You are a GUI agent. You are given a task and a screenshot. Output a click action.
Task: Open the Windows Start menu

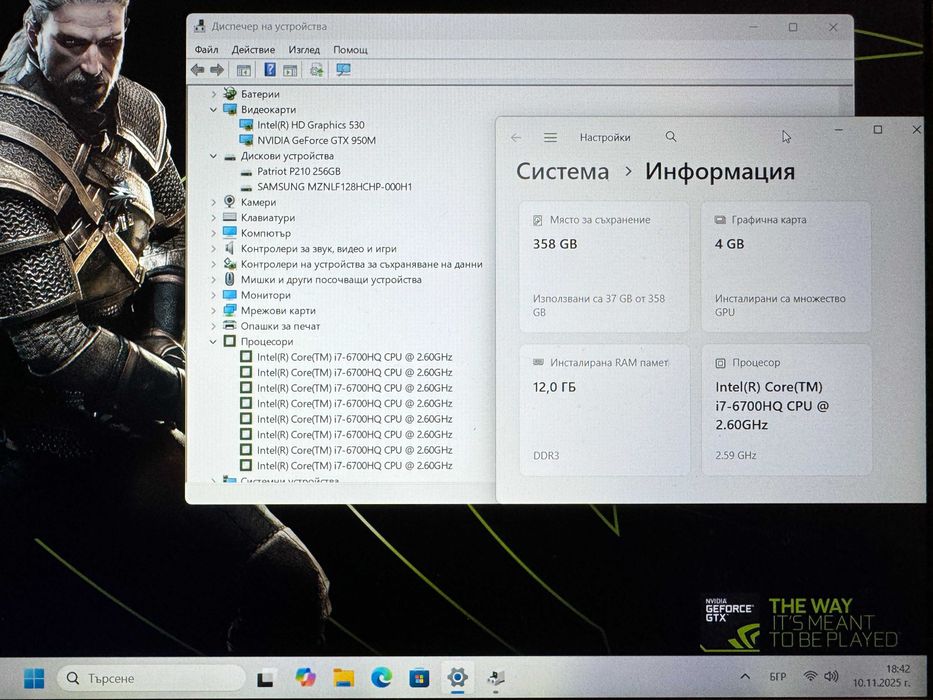click(34, 678)
